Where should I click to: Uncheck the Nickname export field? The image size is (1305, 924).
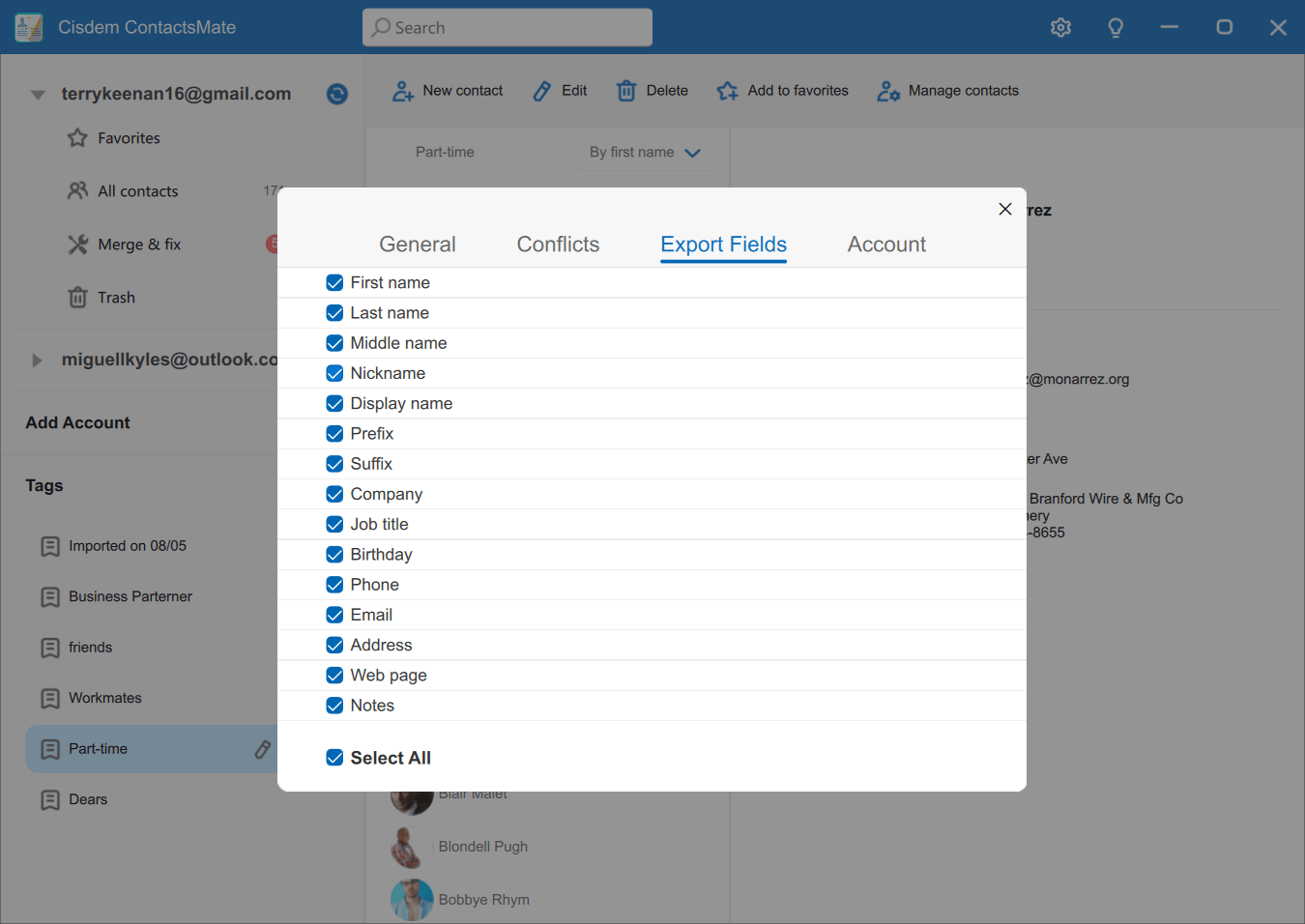pyautogui.click(x=334, y=373)
